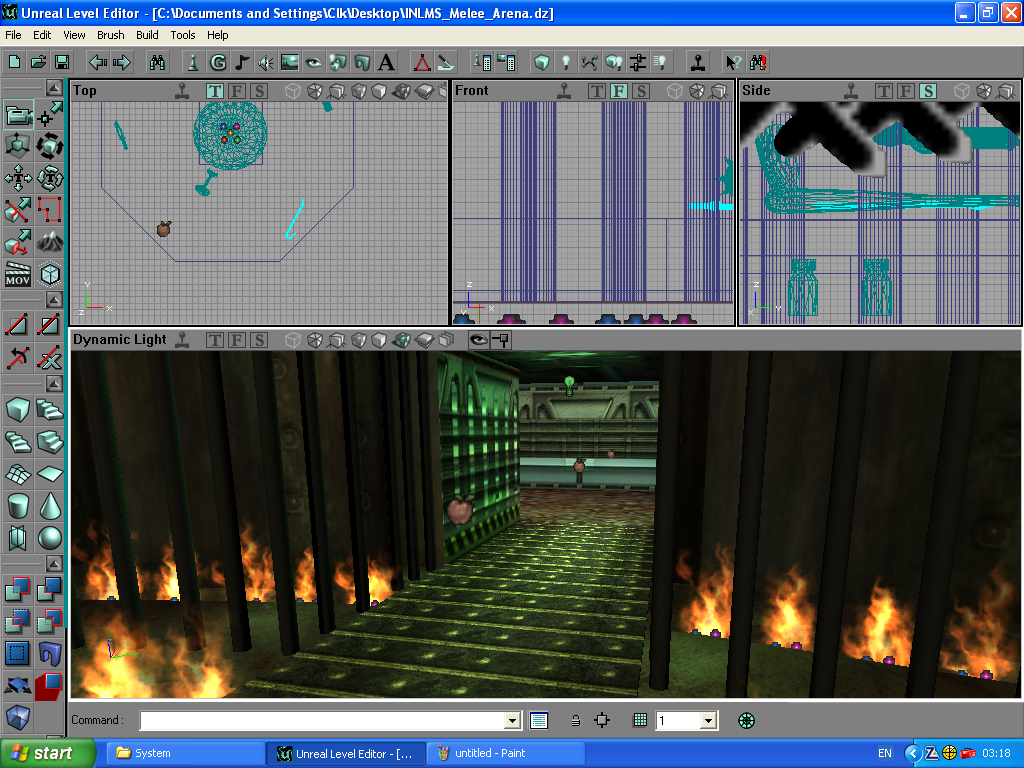Click the Play Level joystick icon

point(698,62)
